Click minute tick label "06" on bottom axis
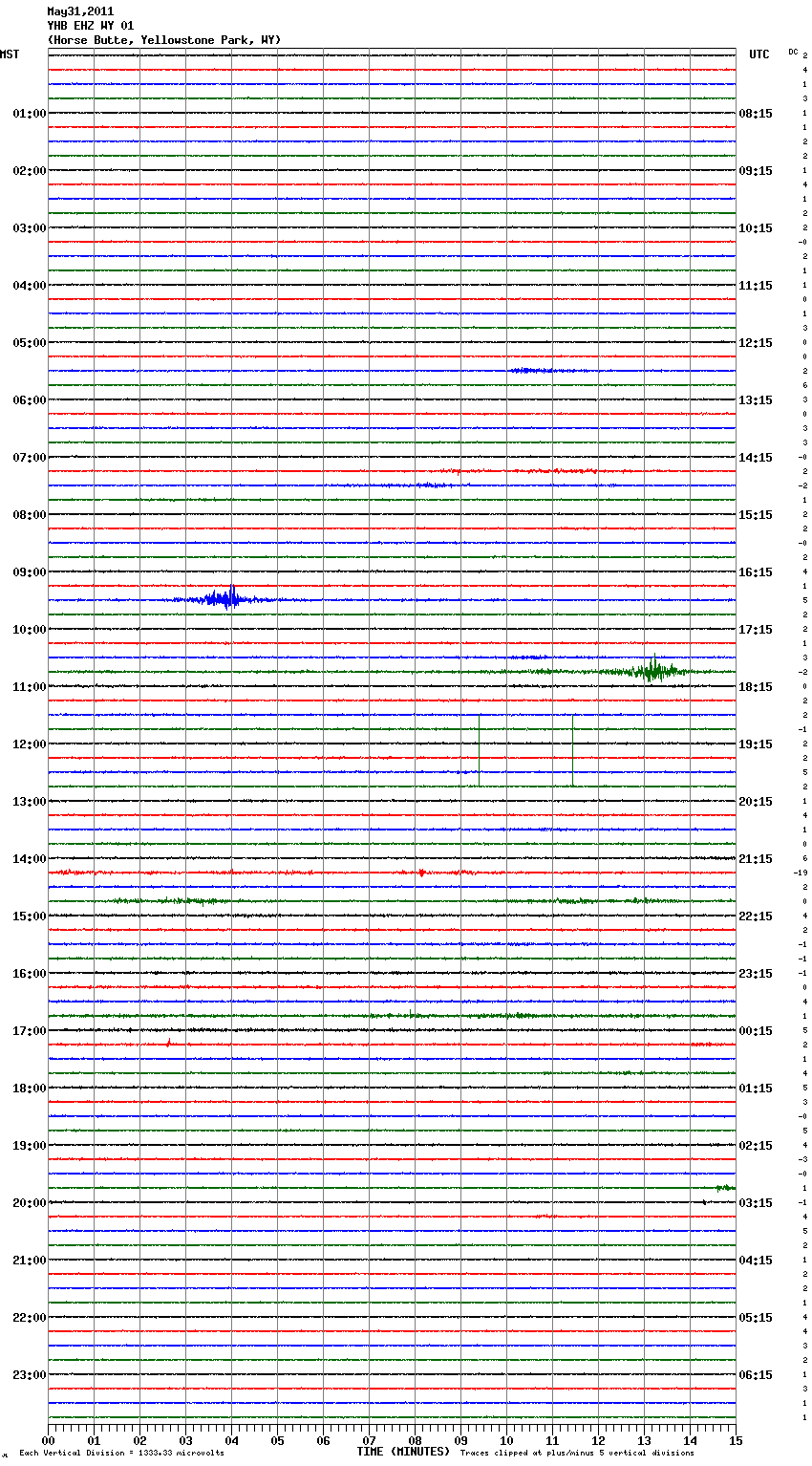Image resolution: width=812 pixels, height=1466 pixels. [324, 1440]
